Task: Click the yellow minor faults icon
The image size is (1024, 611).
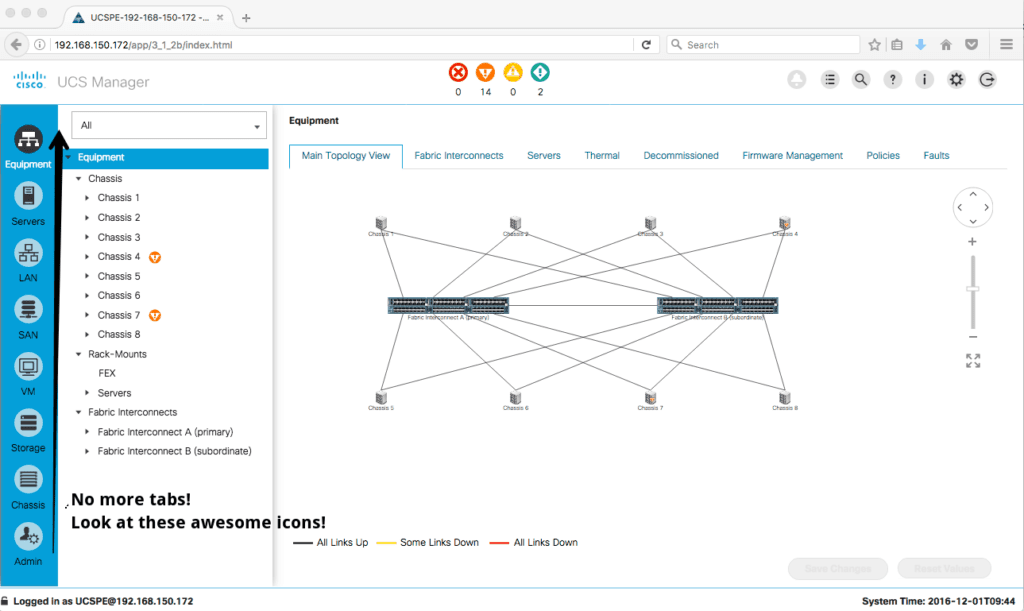Action: click(x=513, y=72)
